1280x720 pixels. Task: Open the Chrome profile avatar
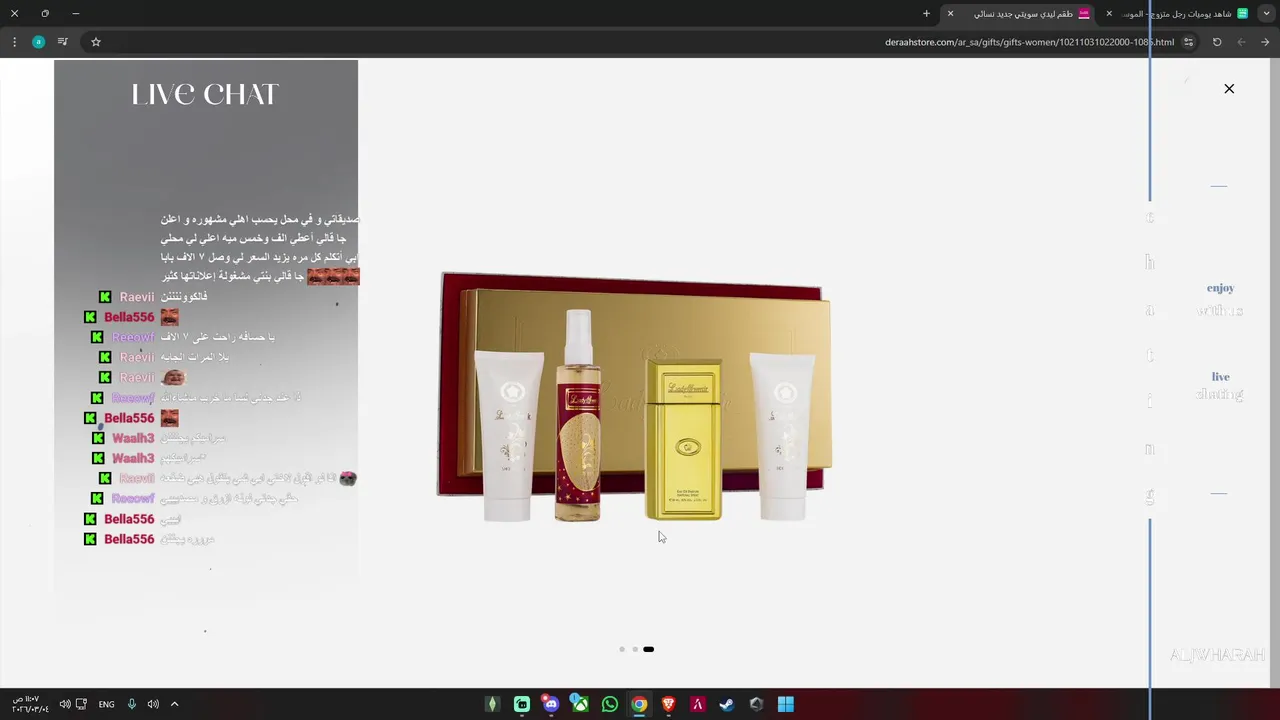tap(38, 42)
